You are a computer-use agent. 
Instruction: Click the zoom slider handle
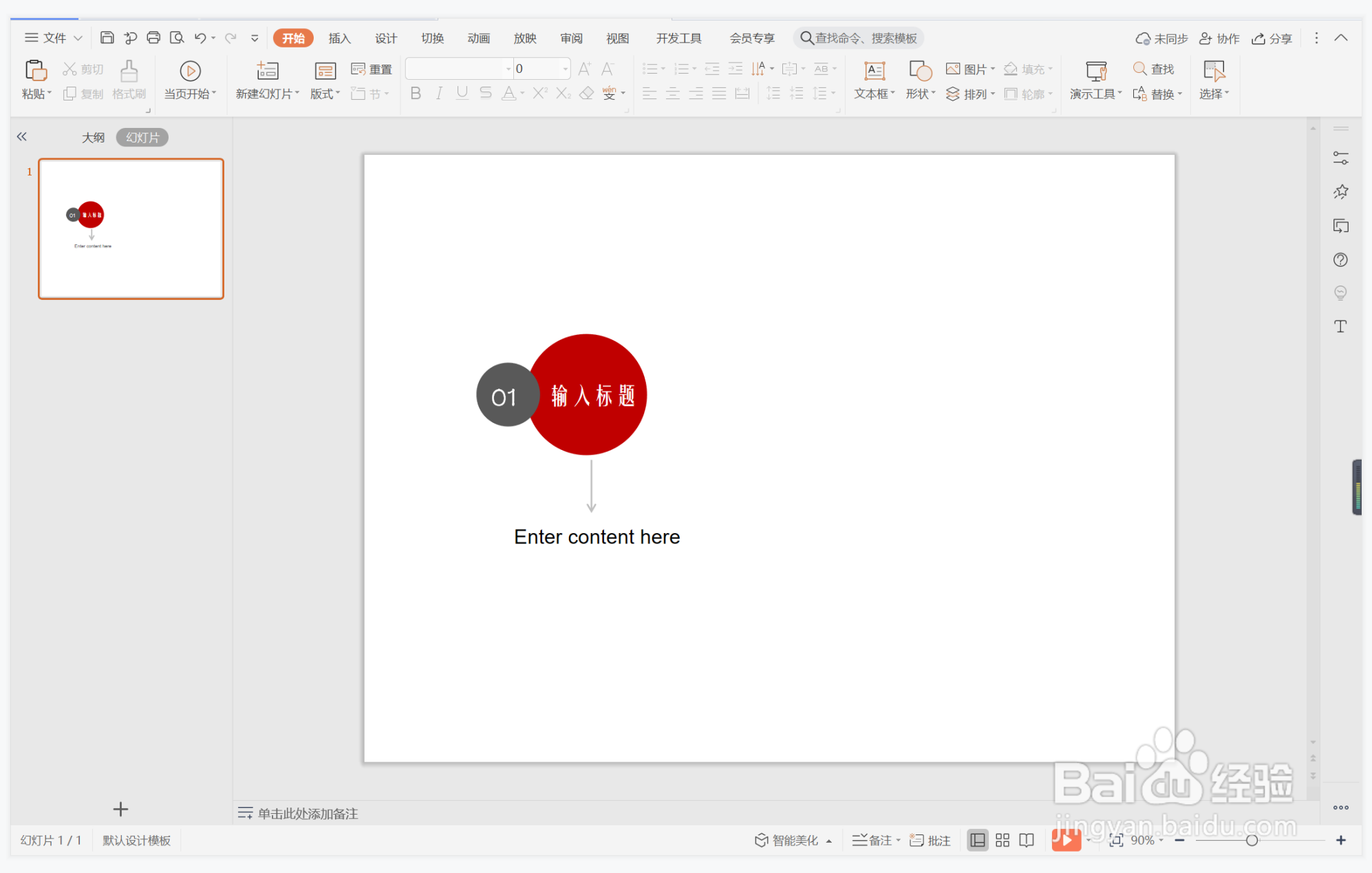[x=1252, y=840]
